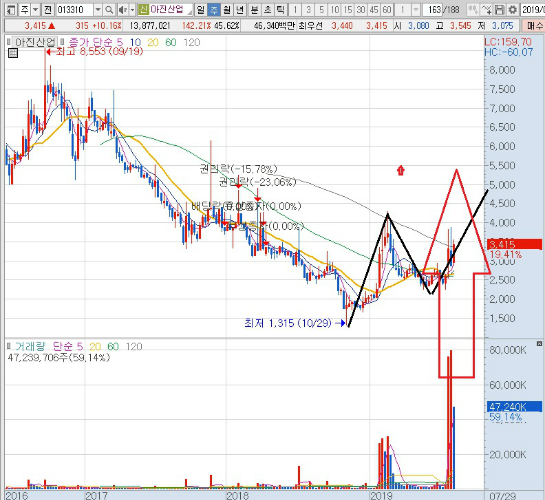Click the add candlestick indicator icon
Image resolution: width=545 pixels, height=500 pixels.
coord(472,10)
